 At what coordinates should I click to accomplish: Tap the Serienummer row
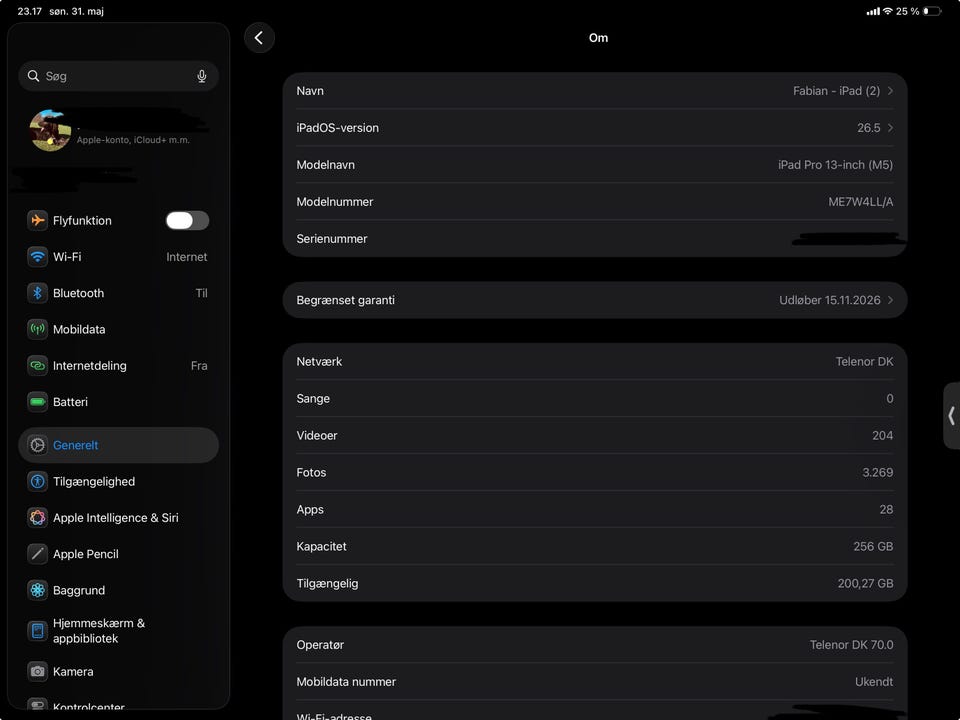pyautogui.click(x=594, y=239)
